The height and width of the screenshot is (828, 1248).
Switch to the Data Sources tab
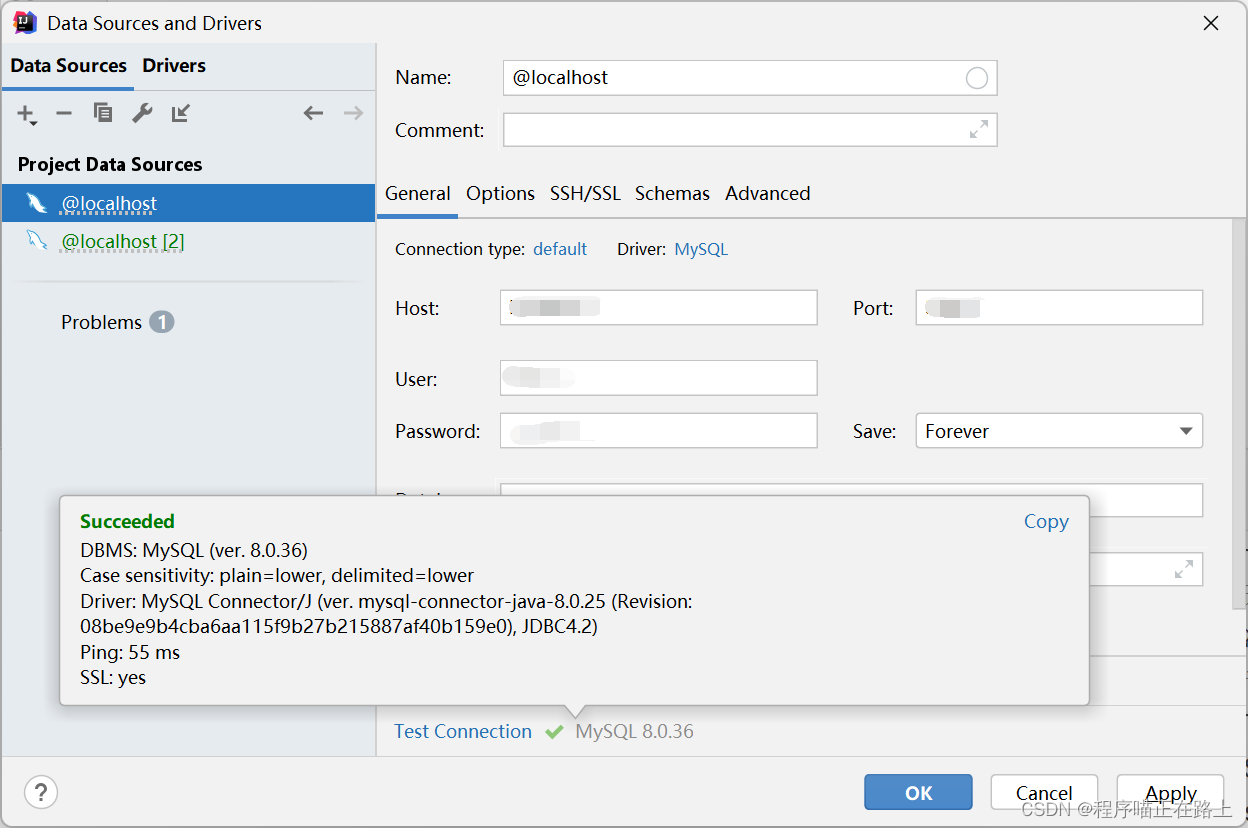coord(68,65)
